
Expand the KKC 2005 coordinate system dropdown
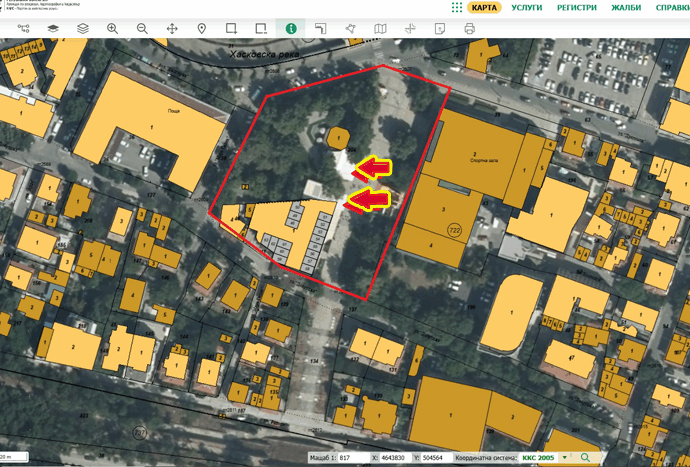tap(565, 457)
